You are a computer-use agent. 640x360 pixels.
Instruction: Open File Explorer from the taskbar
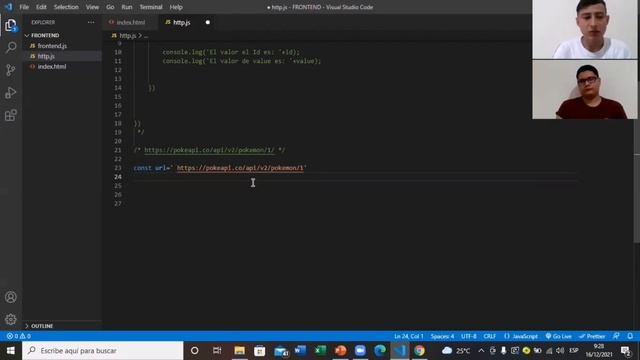tap(240, 351)
